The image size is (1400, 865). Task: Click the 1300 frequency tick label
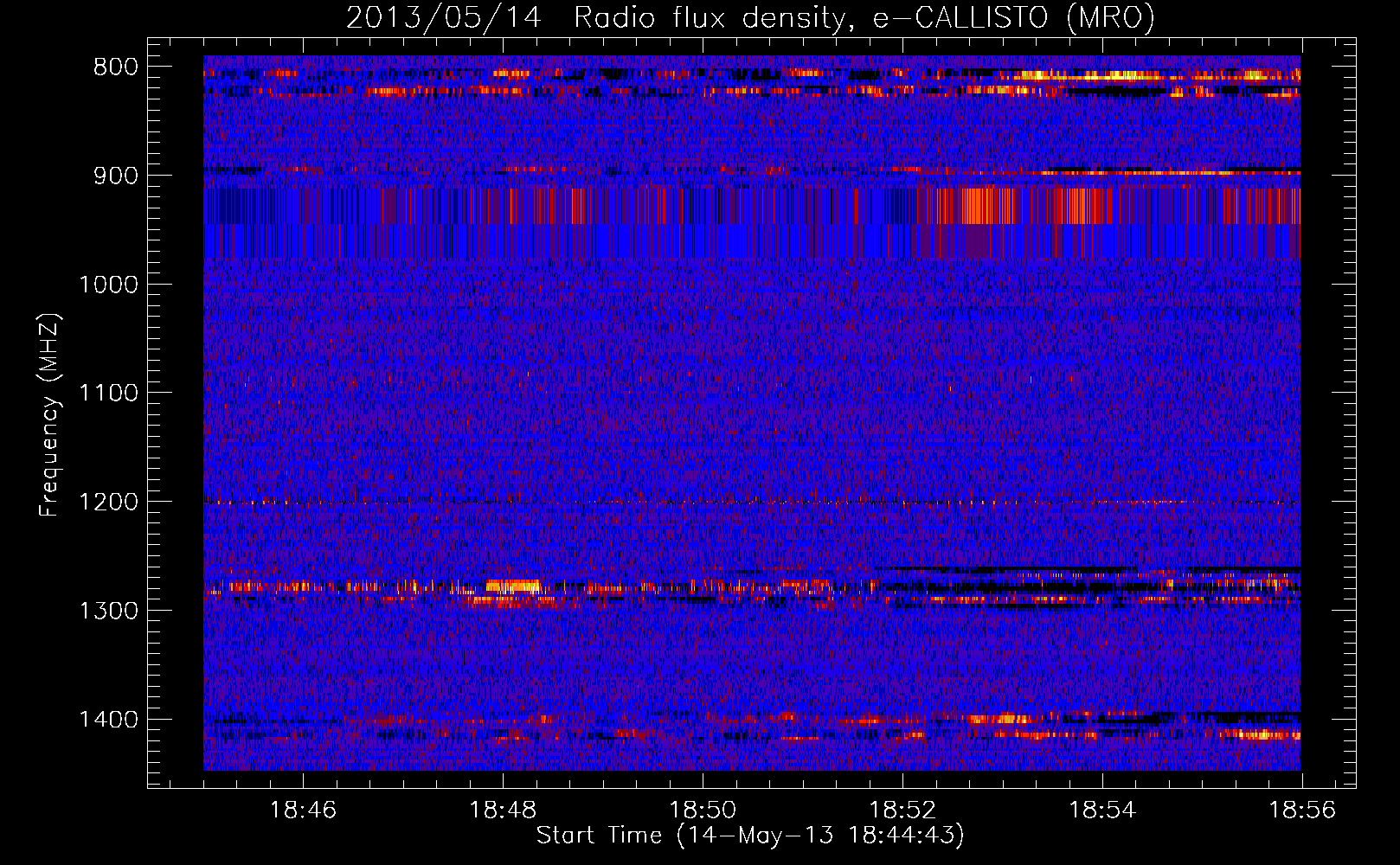point(108,611)
